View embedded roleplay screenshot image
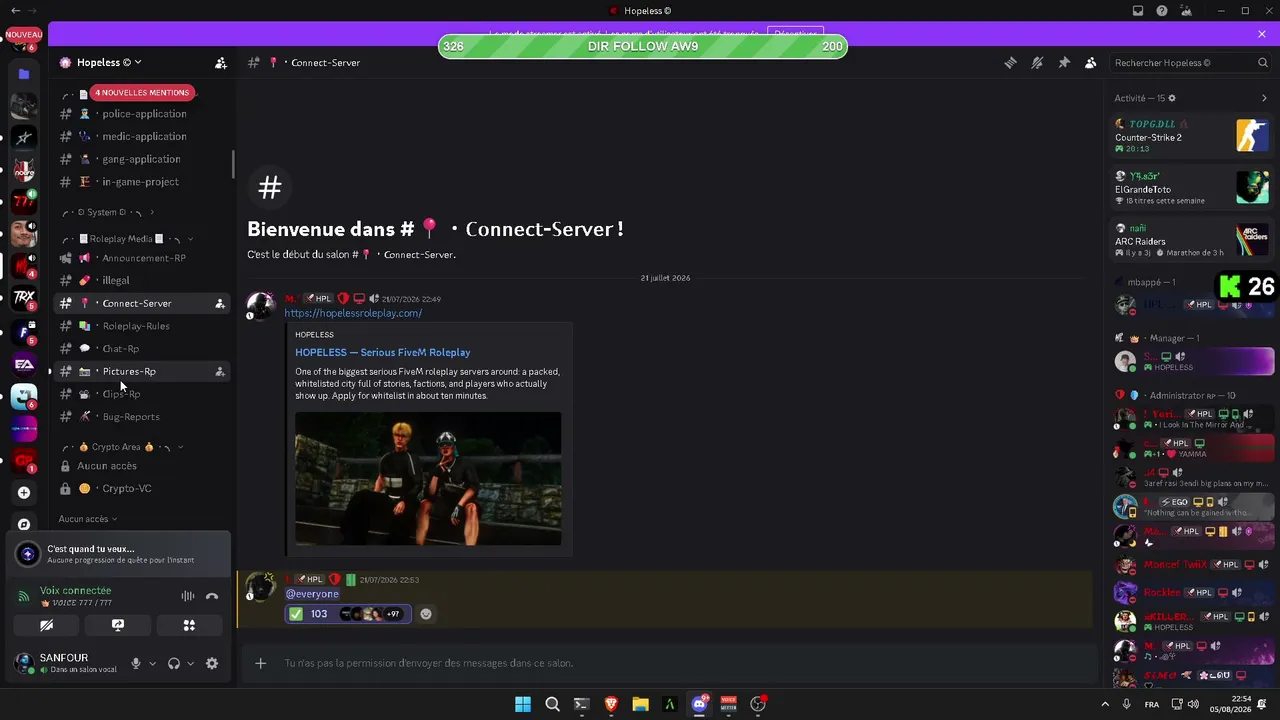The width and height of the screenshot is (1280, 720). click(x=428, y=479)
